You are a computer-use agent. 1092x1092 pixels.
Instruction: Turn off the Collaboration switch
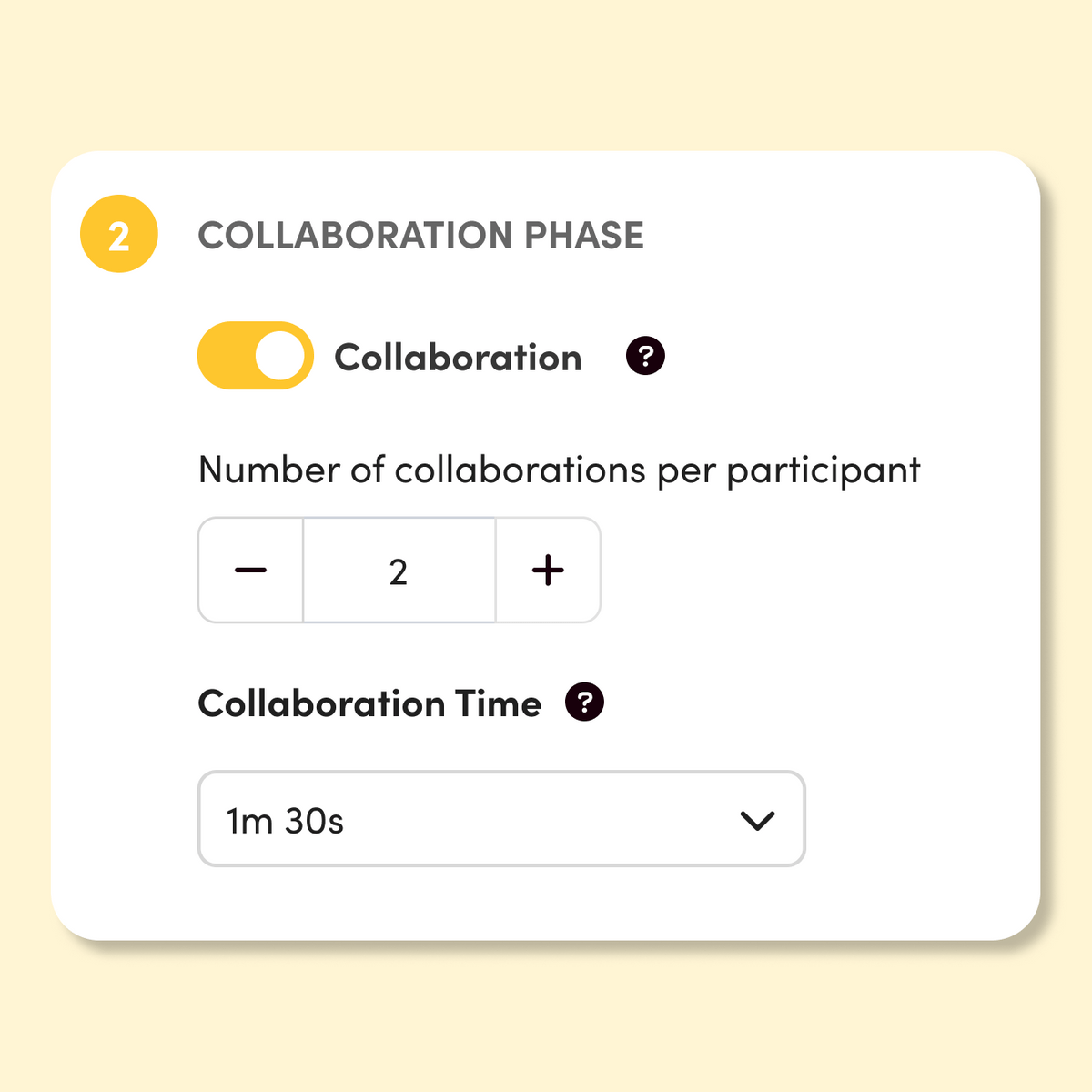255,356
